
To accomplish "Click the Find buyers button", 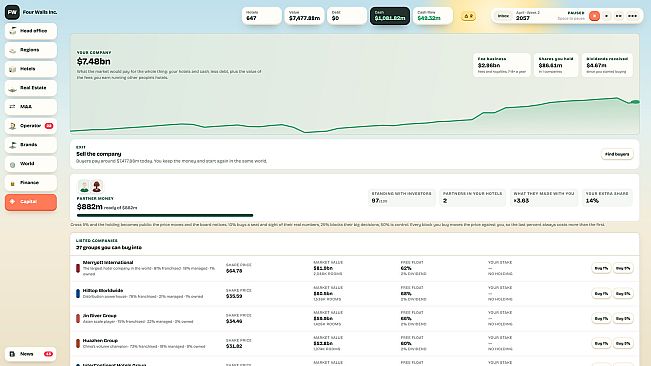I will (617, 154).
